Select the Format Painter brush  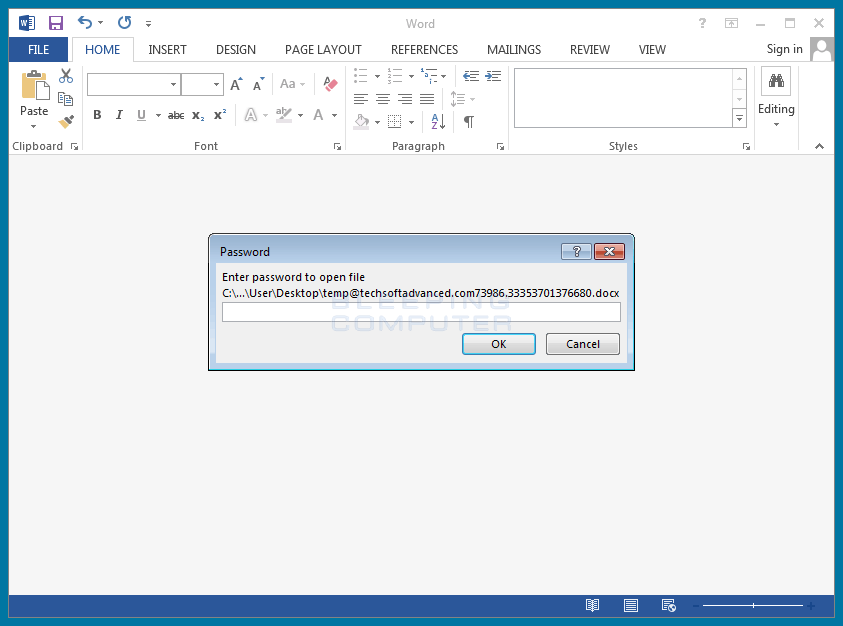tap(66, 122)
